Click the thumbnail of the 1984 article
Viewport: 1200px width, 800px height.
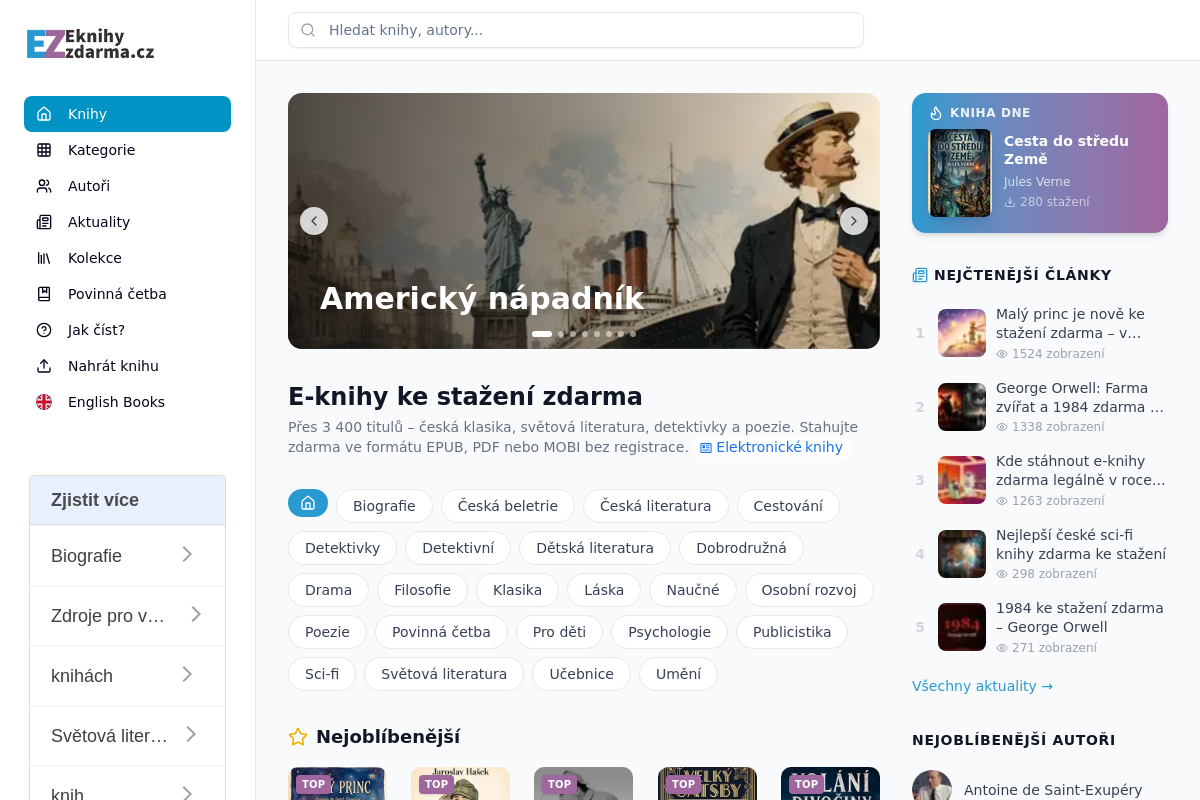(962, 627)
